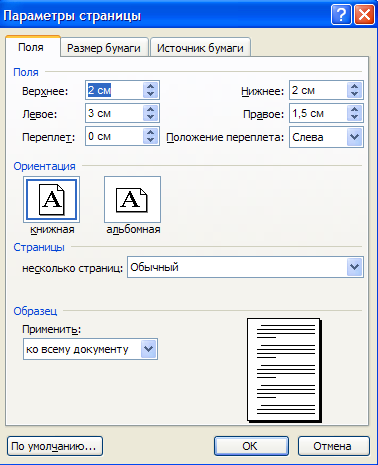This screenshot has height=465, width=378.
Task: Switch to the Источник бумаги tab
Action: coord(200,48)
